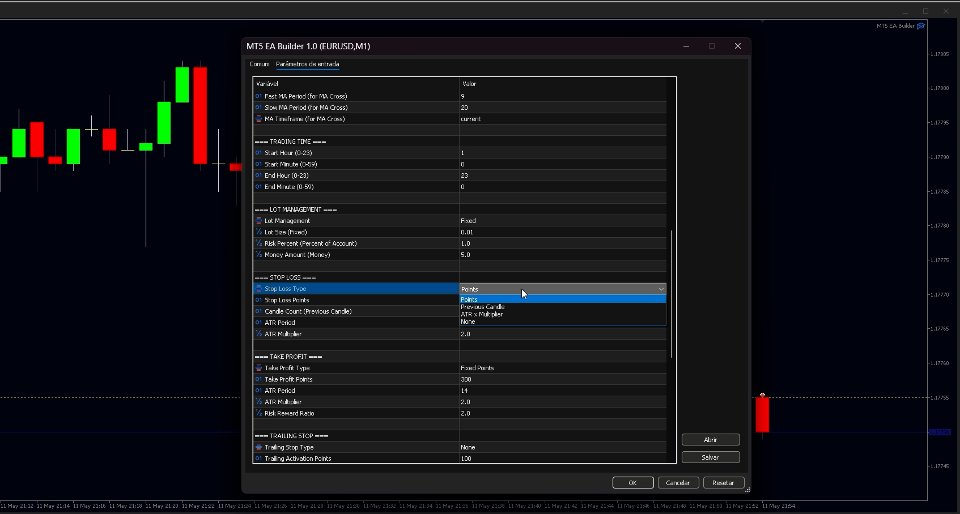This screenshot has width=960, height=514.
Task: Open the MA Timeframe value showing current
Action: [x=563, y=119]
